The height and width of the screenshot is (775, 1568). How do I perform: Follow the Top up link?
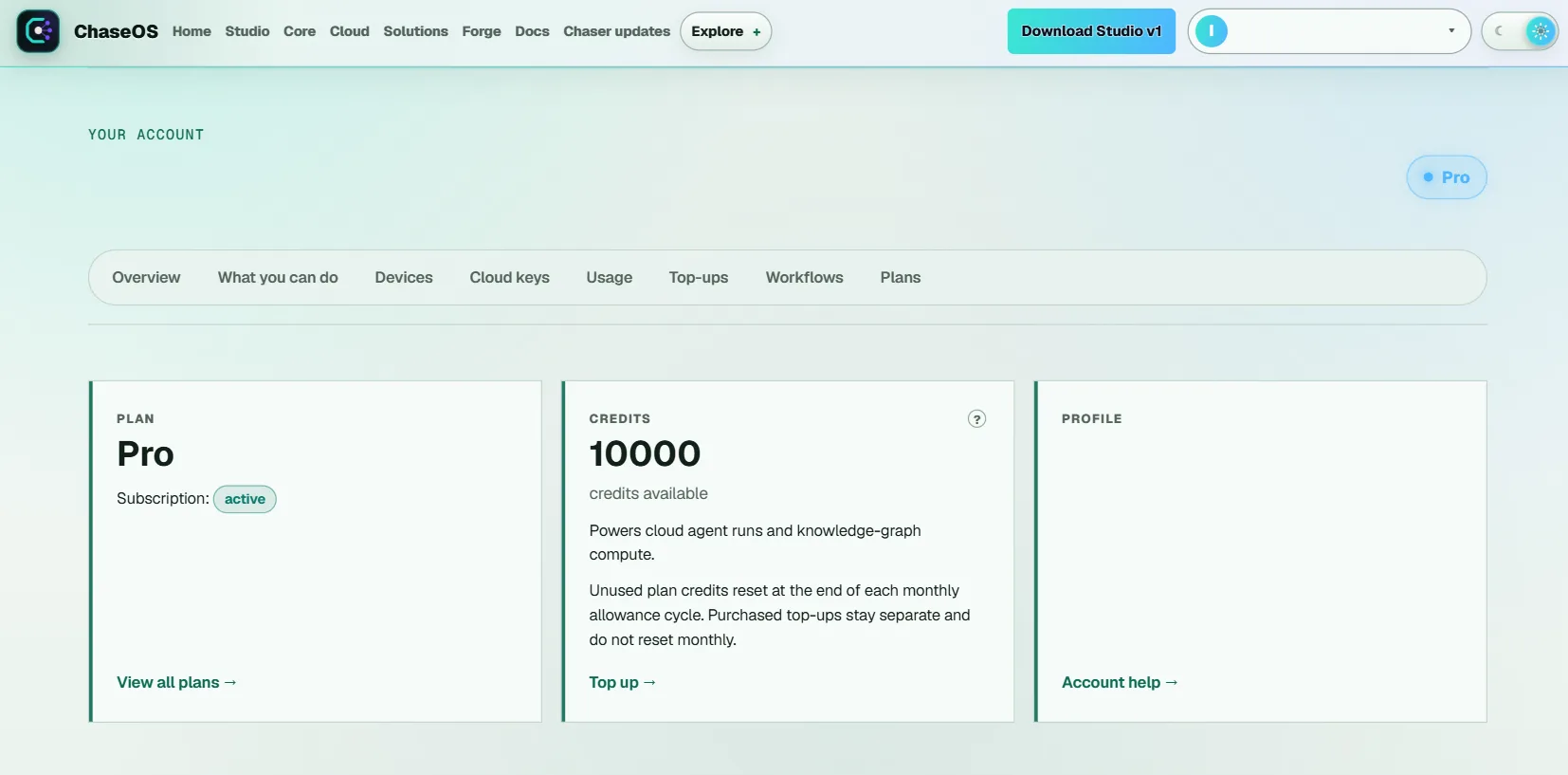[x=622, y=683]
